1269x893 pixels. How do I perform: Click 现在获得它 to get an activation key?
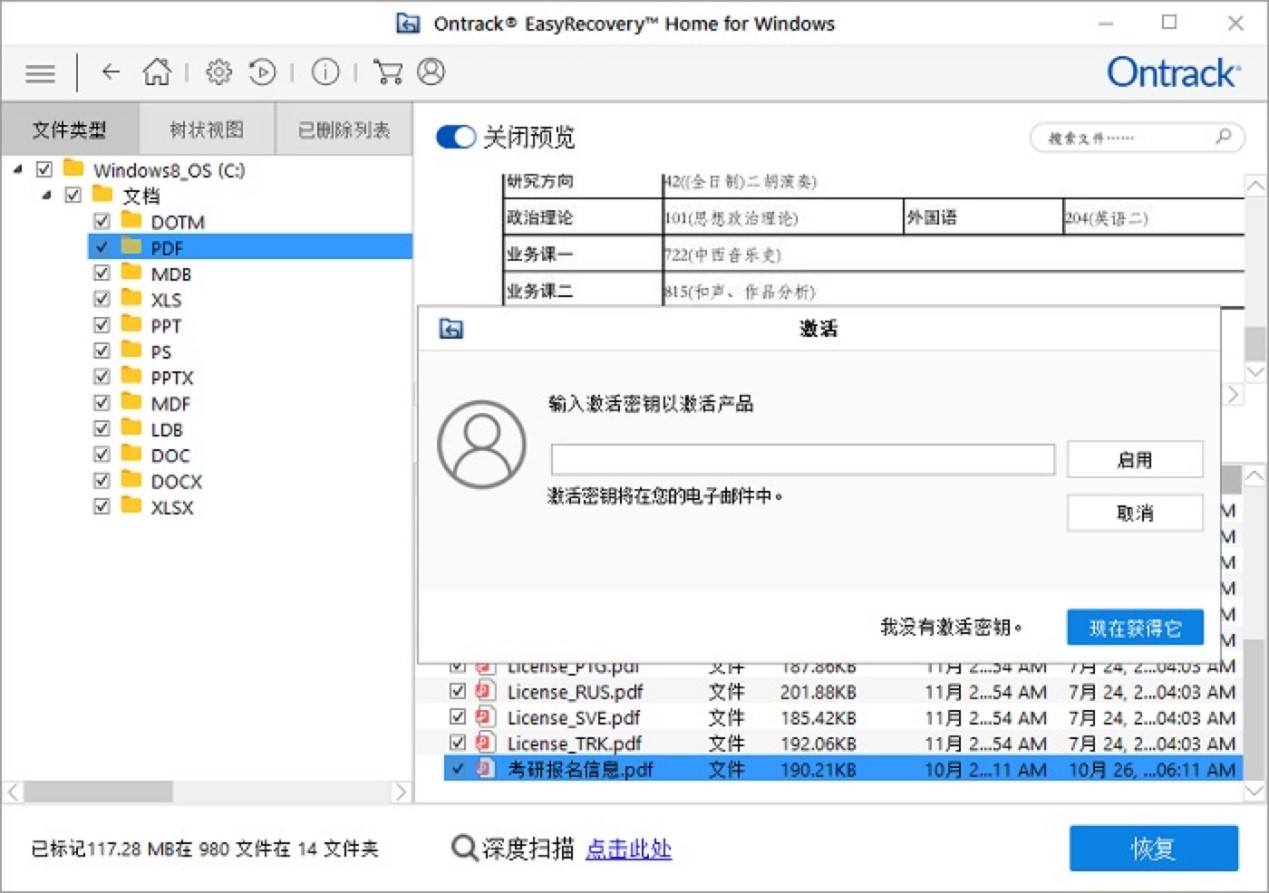[x=1135, y=627]
